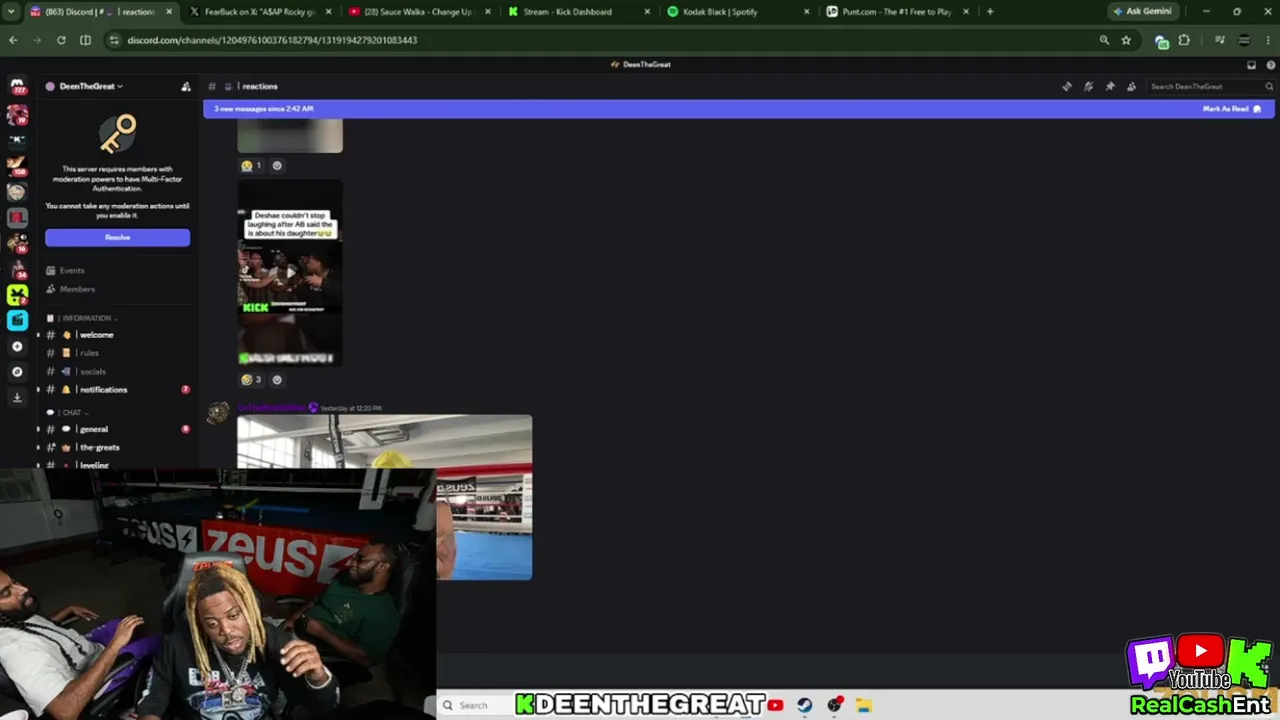Click the laughing emoji reaction with count 3
Screen dimensions: 1280x720
point(251,380)
